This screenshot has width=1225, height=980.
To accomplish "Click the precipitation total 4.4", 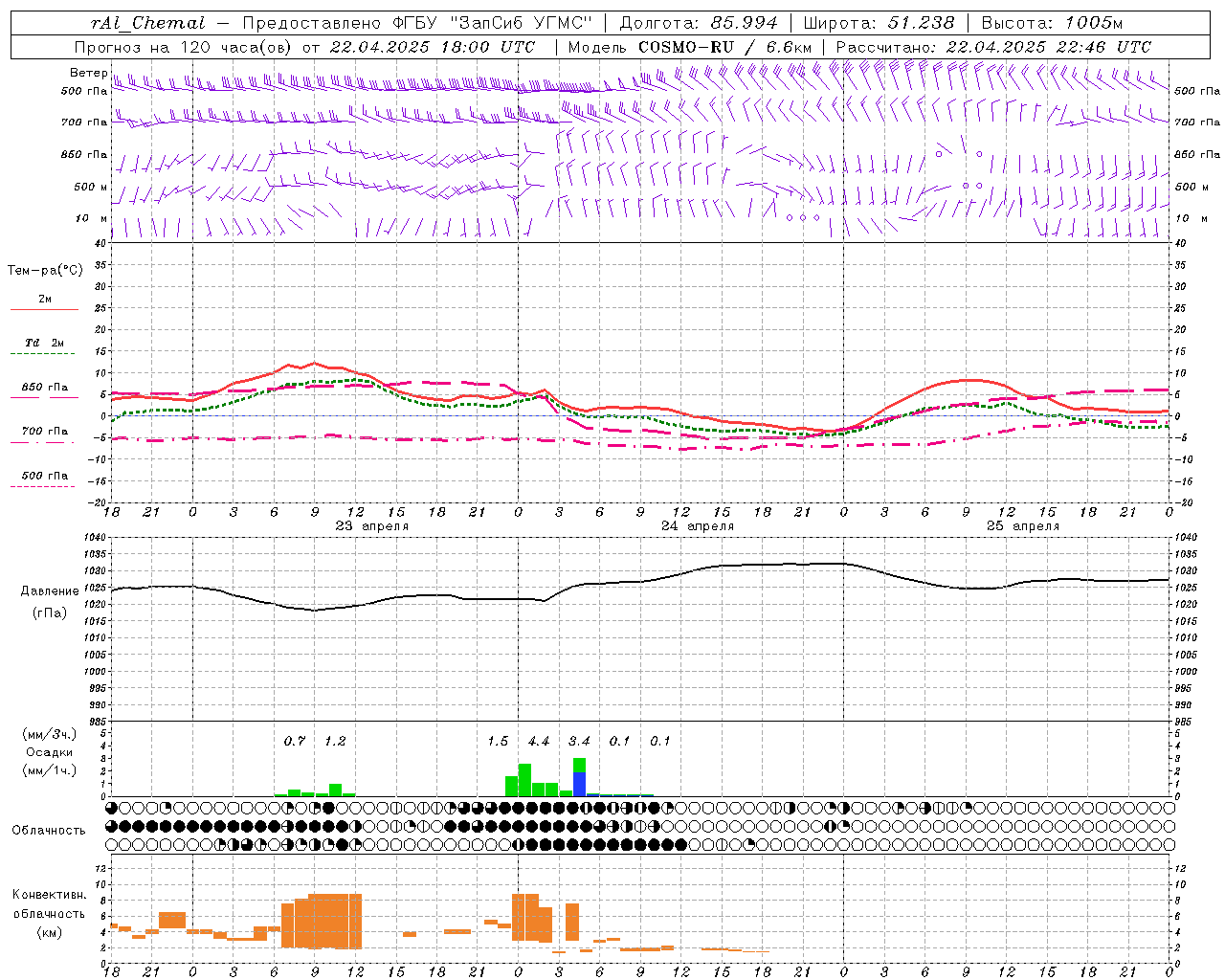I will coord(539,742).
